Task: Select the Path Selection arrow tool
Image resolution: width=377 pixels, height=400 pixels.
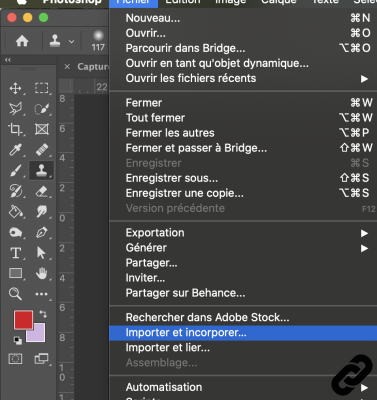Action: click(x=41, y=253)
